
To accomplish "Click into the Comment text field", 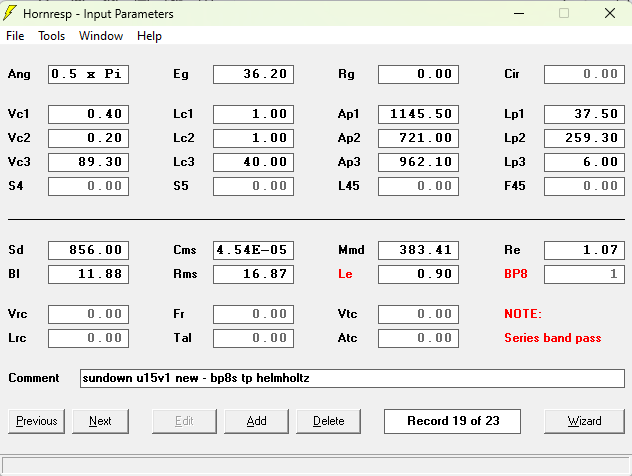I will pos(352,378).
